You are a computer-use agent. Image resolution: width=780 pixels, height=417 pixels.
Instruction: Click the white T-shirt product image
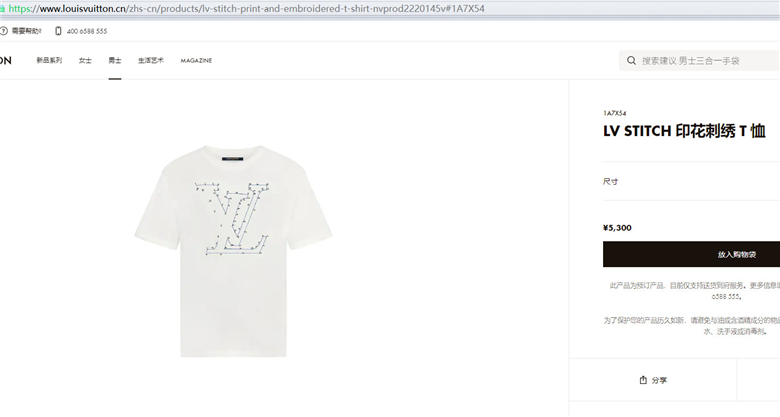coord(233,251)
